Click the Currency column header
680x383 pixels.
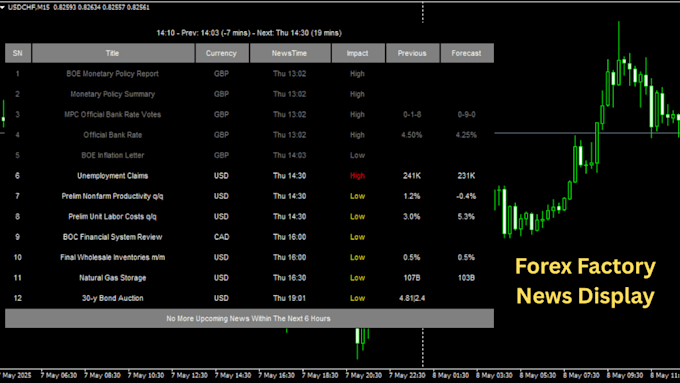(222, 53)
